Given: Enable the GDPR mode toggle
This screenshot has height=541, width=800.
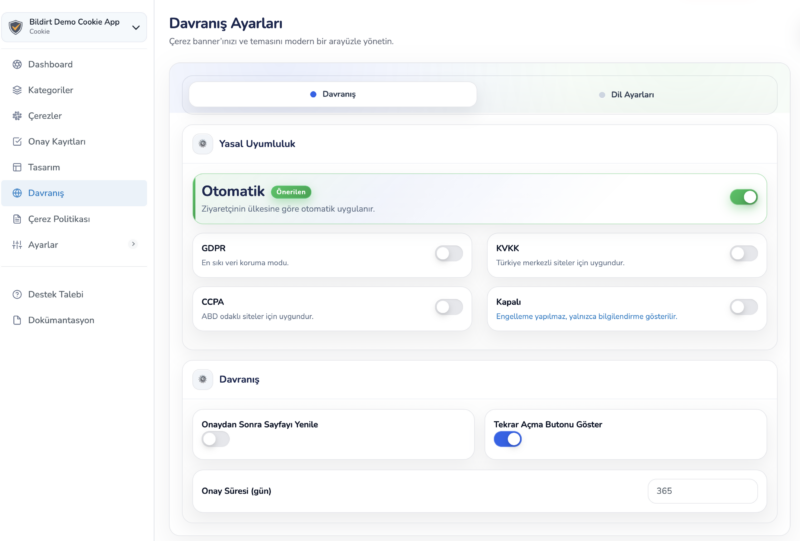Looking at the screenshot, I should [449, 254].
